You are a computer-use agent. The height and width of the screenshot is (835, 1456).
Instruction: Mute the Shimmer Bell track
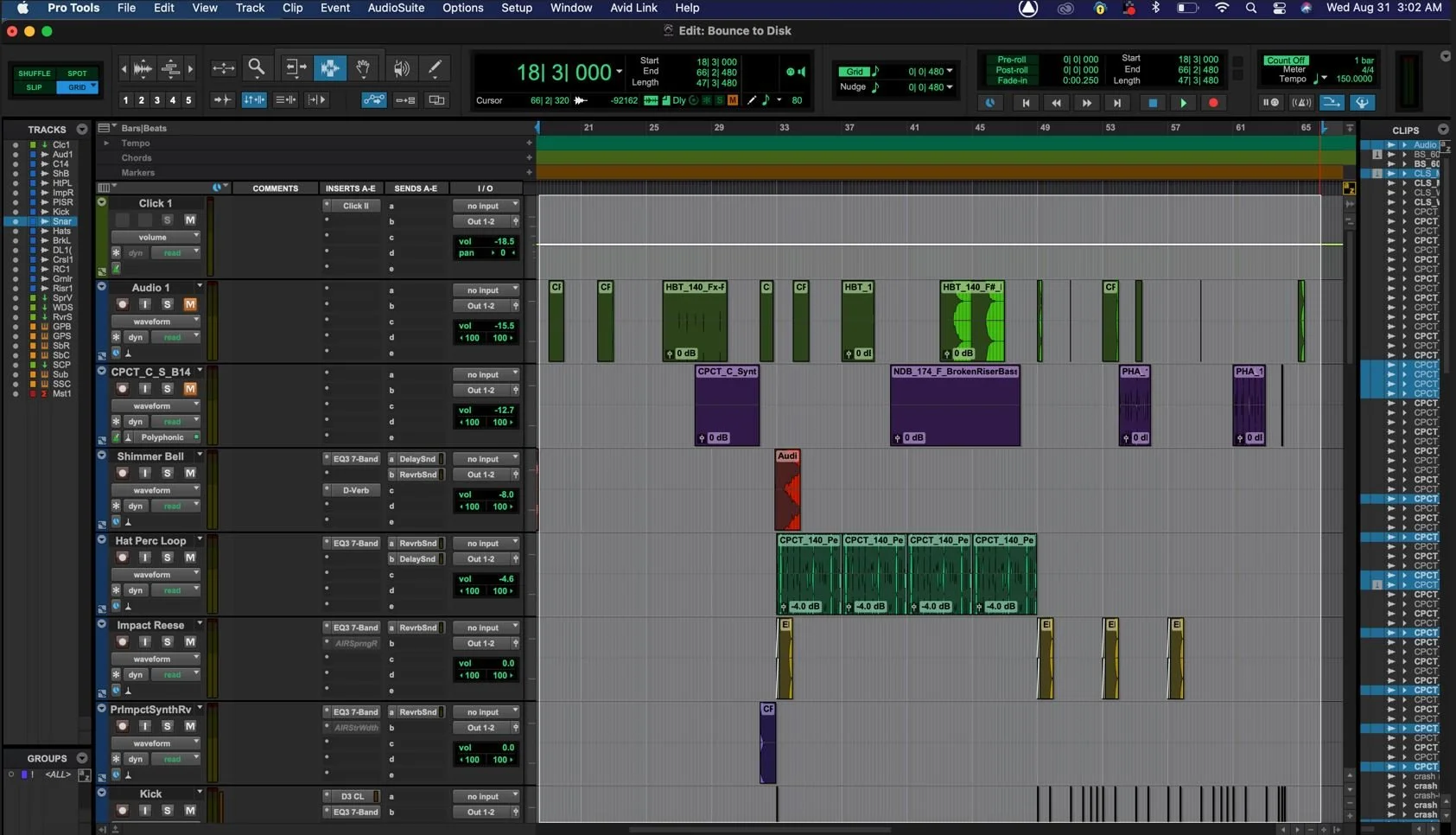(191, 473)
